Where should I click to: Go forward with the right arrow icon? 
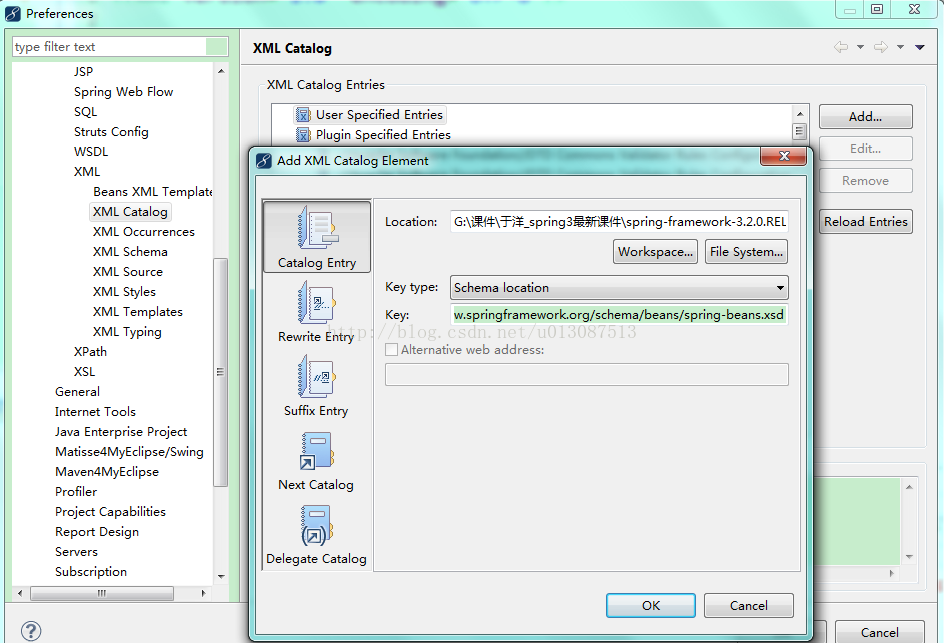coord(881,47)
